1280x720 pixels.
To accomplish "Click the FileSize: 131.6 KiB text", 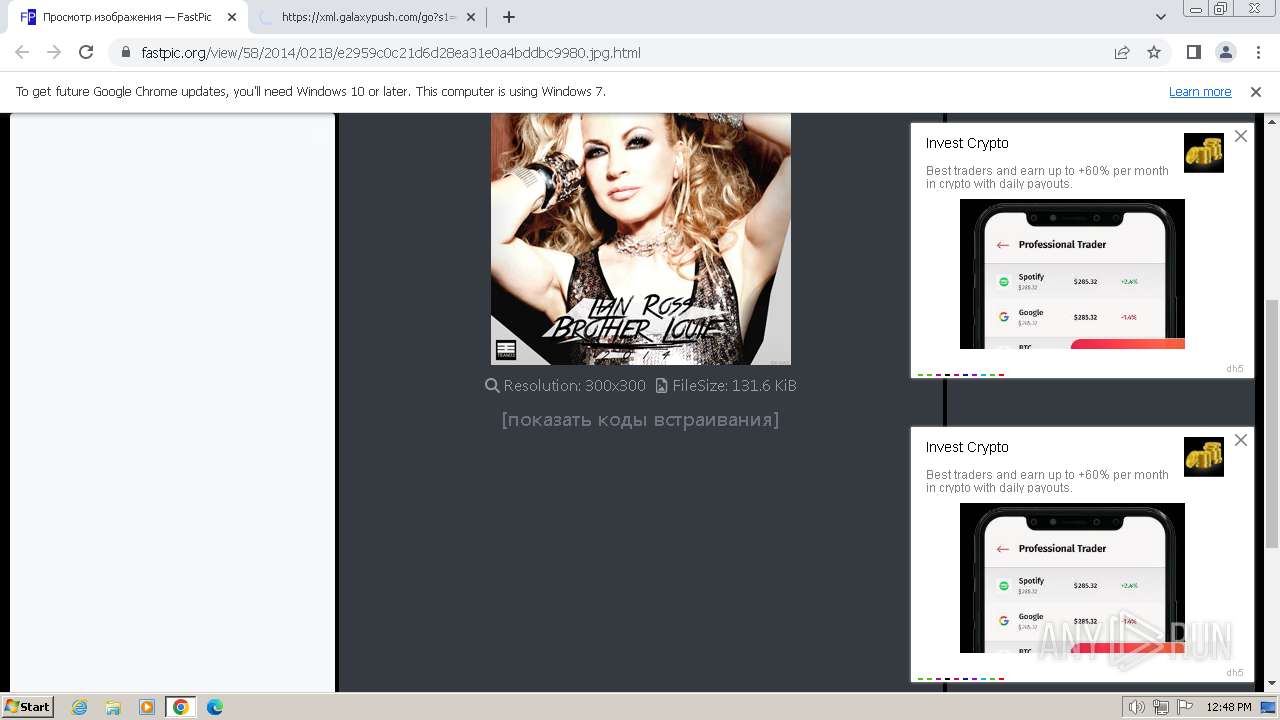I will 735,385.
